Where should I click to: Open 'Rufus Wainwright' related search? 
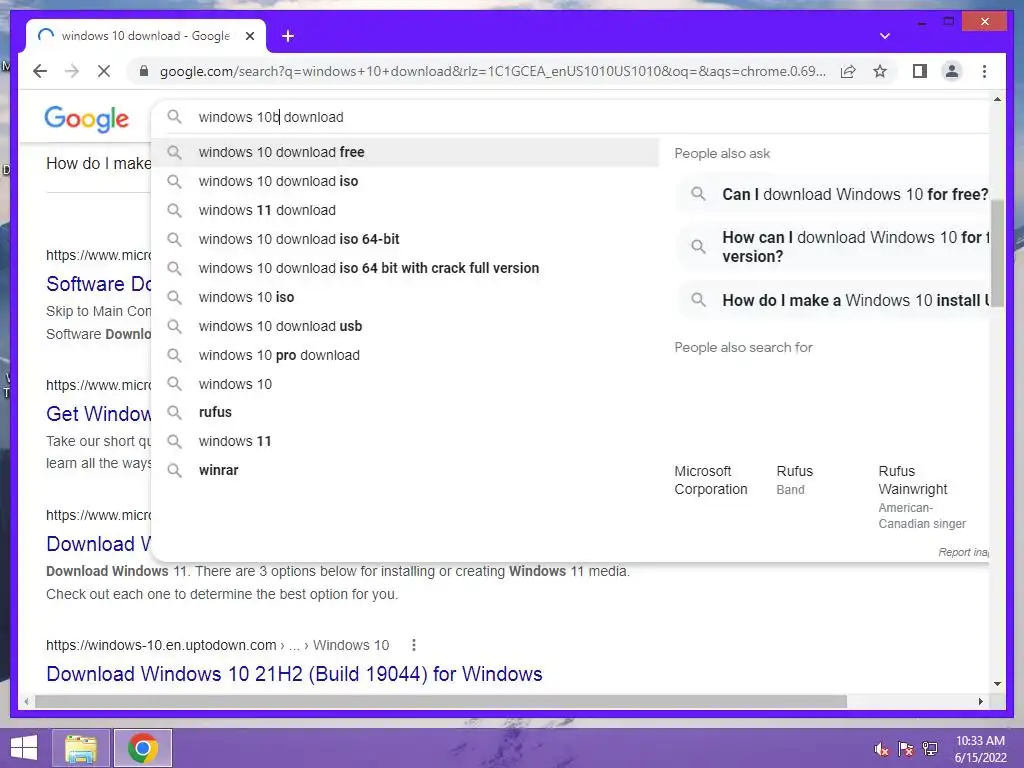click(x=922, y=496)
